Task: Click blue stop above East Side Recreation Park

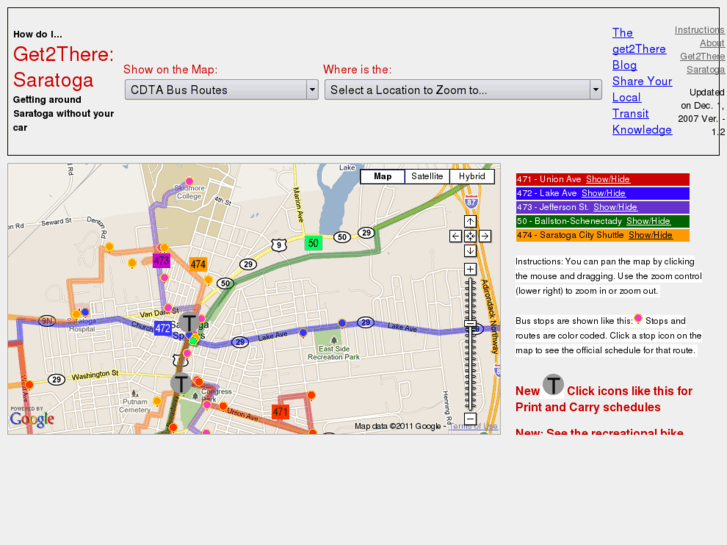Action: [x=342, y=323]
